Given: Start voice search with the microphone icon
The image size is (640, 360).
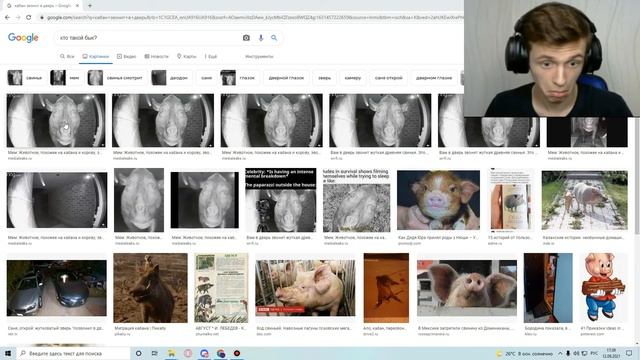Looking at the screenshot, I should 261,38.
